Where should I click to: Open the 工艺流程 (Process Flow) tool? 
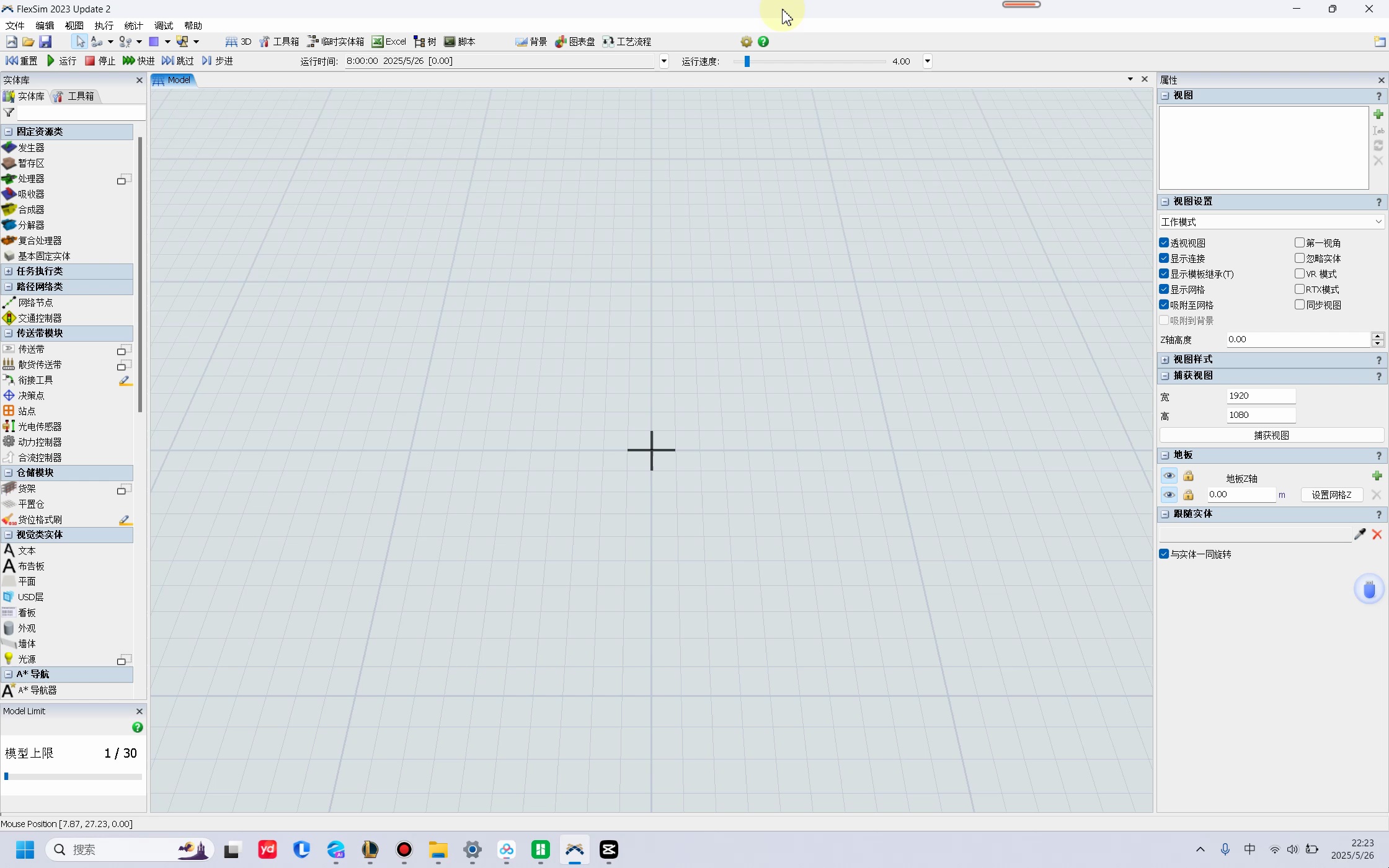(626, 42)
